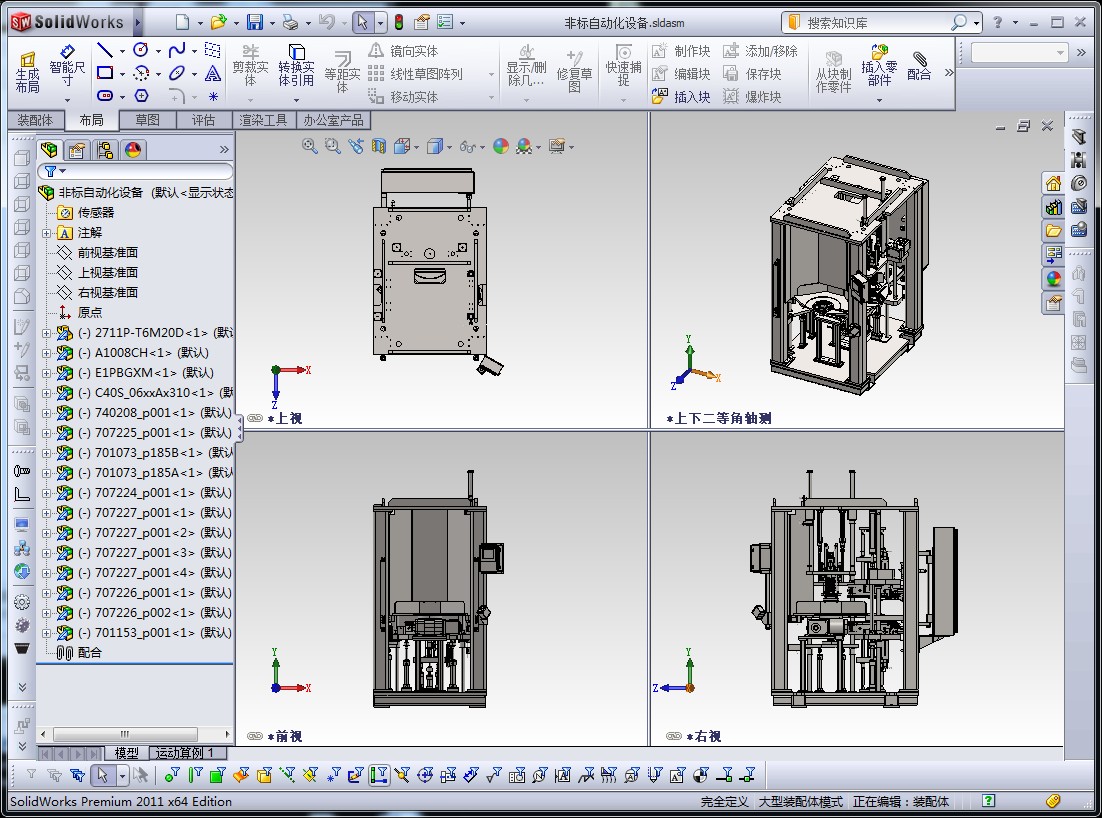Screen dimensions: 1102x818
Task: Switch to the 渲染工具 render tools tab
Action: [264, 120]
